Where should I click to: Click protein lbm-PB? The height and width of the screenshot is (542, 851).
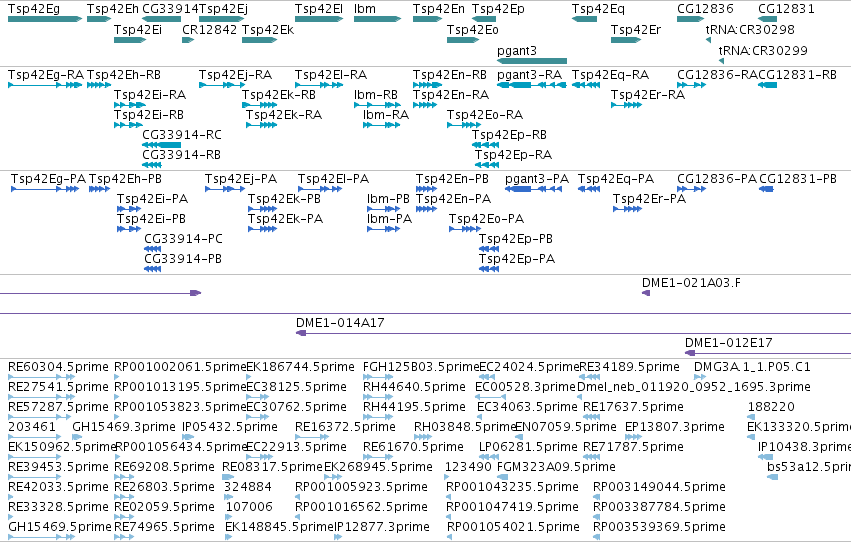(388, 199)
